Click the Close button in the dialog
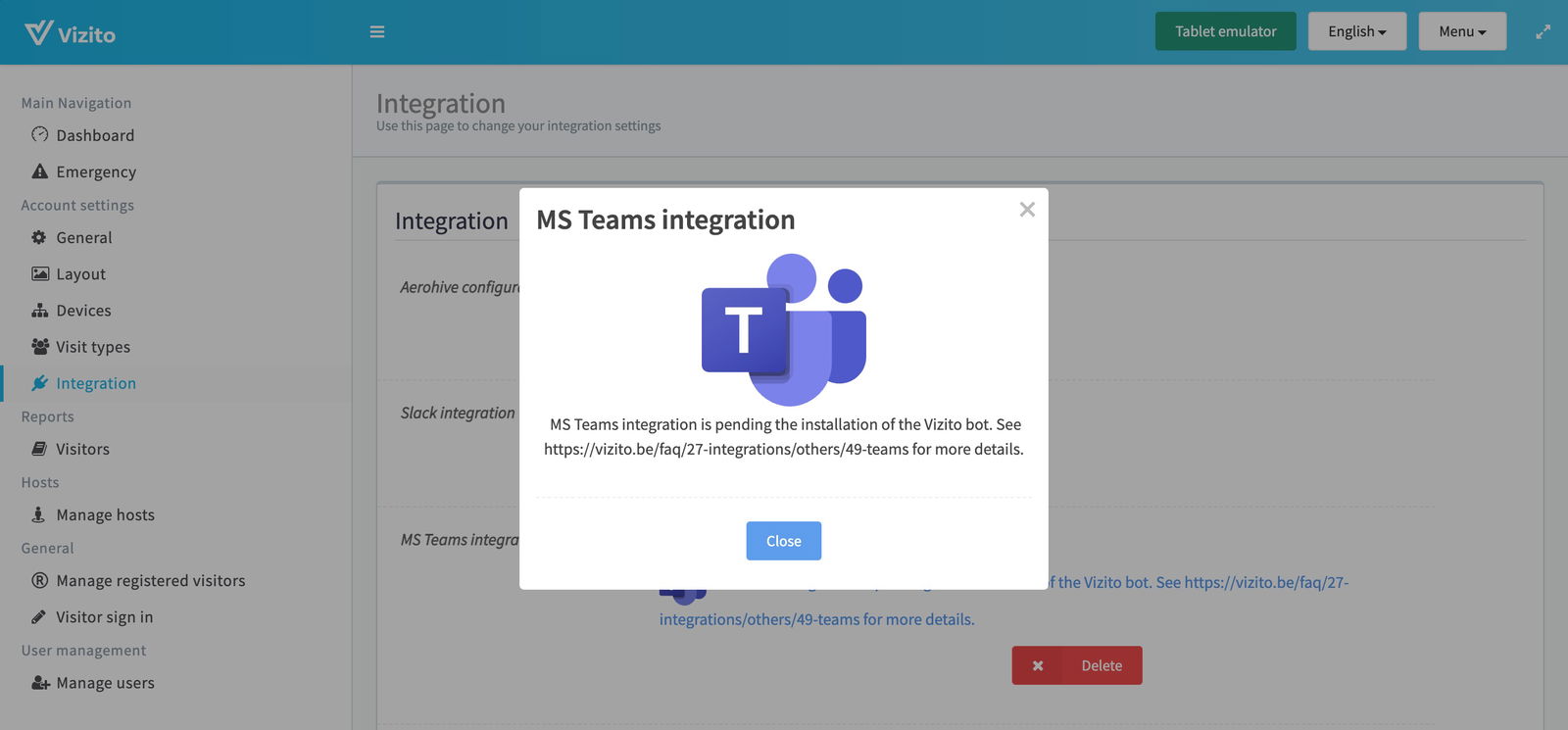The image size is (1568, 730). (784, 541)
